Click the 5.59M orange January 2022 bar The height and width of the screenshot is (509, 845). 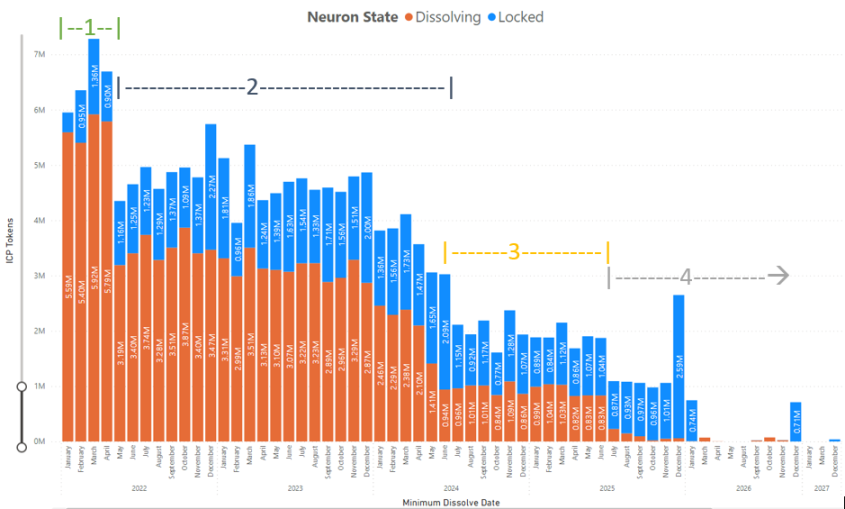tap(68, 287)
